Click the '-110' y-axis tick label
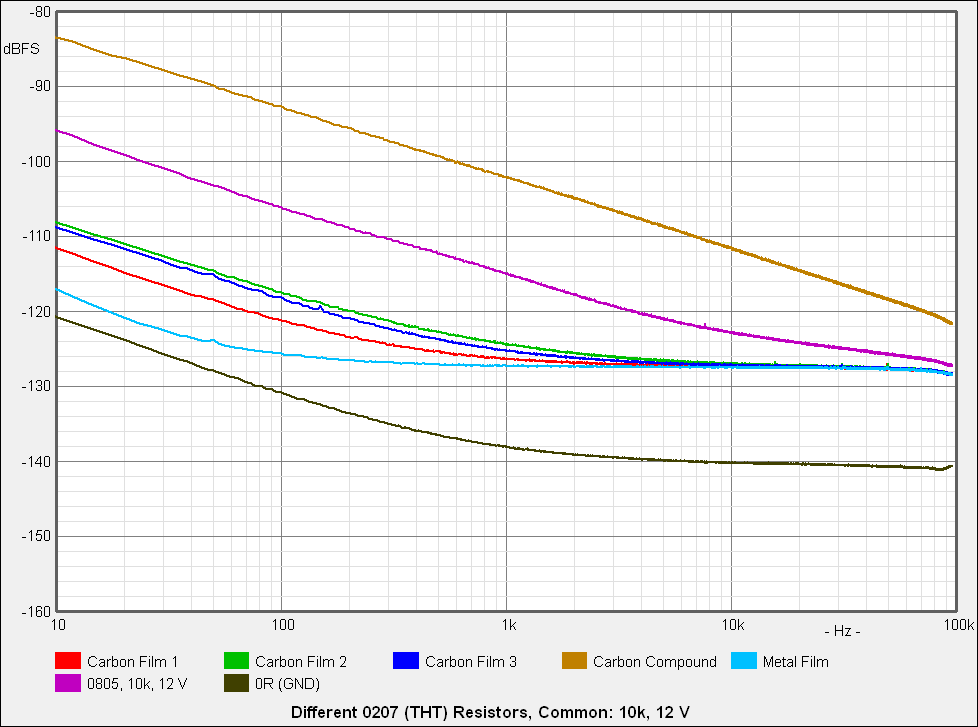 coord(37,236)
